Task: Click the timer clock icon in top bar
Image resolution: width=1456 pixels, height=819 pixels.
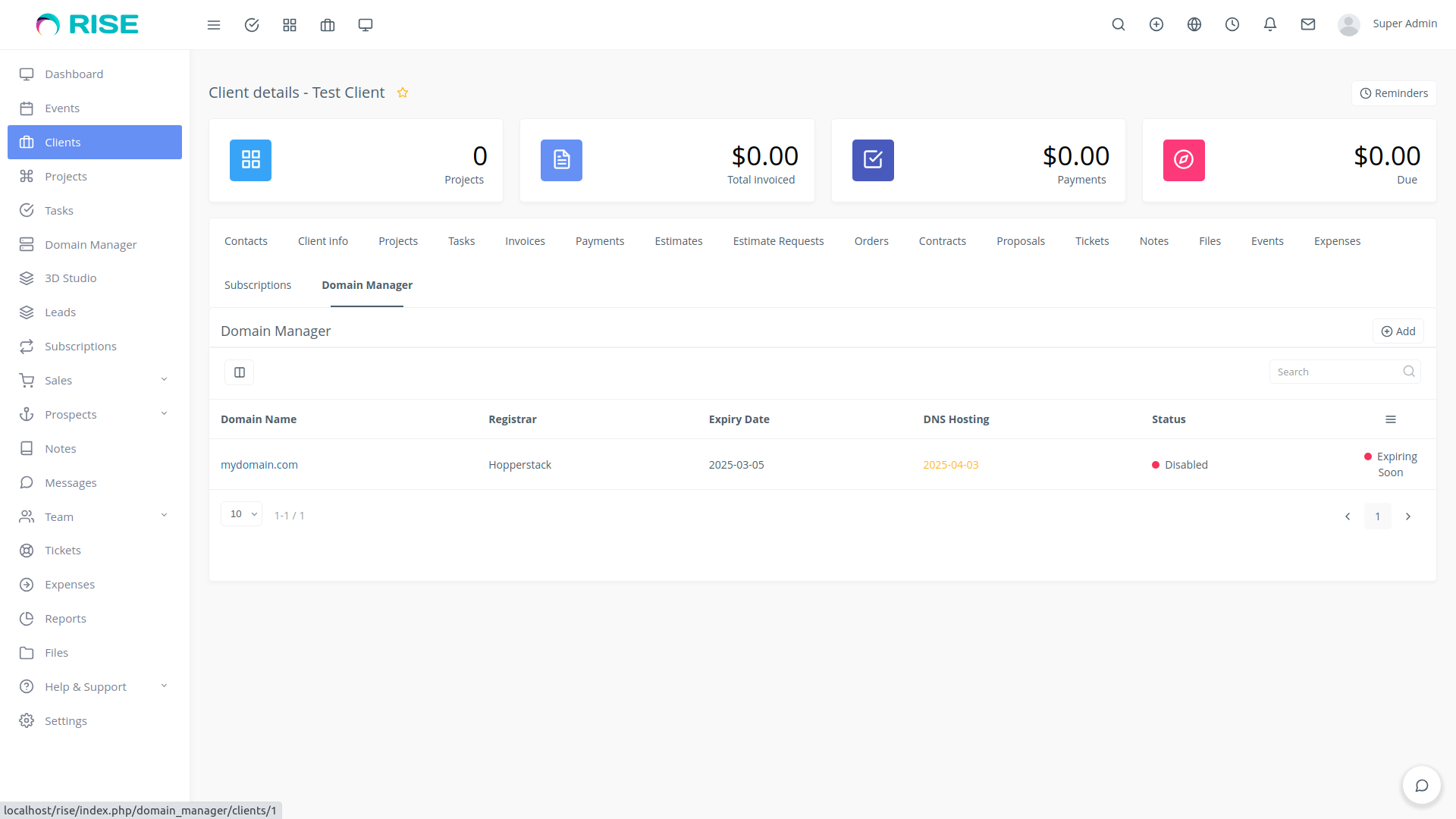Action: (1232, 24)
